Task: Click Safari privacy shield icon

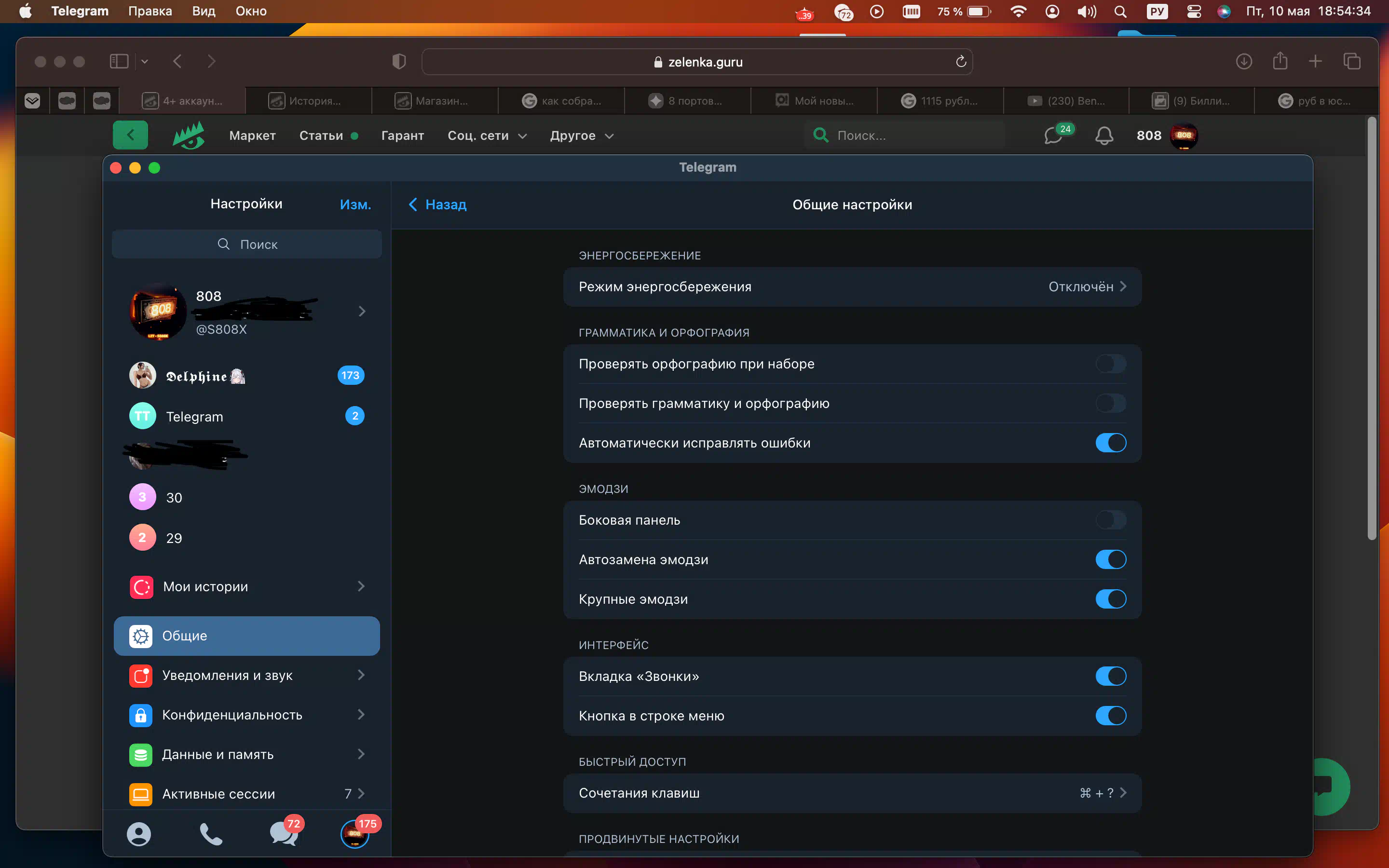Action: (399, 61)
